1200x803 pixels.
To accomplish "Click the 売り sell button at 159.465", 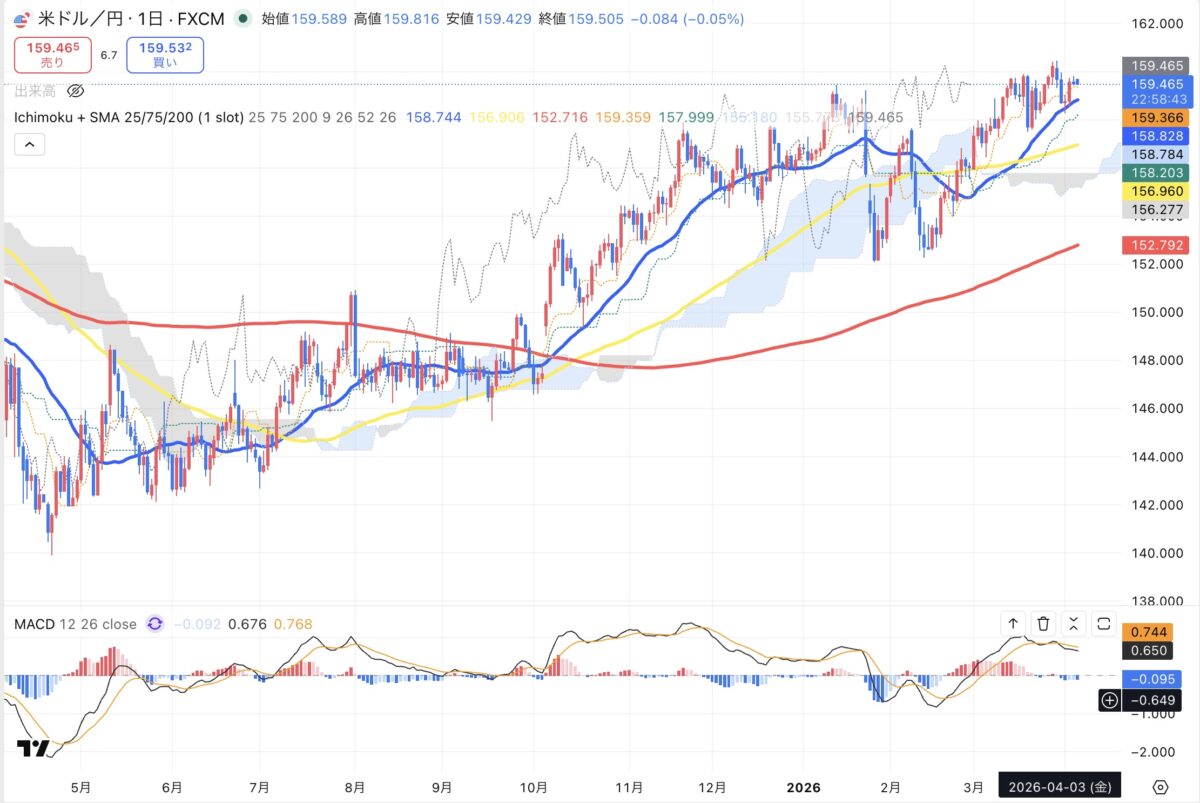I will pos(52,54).
